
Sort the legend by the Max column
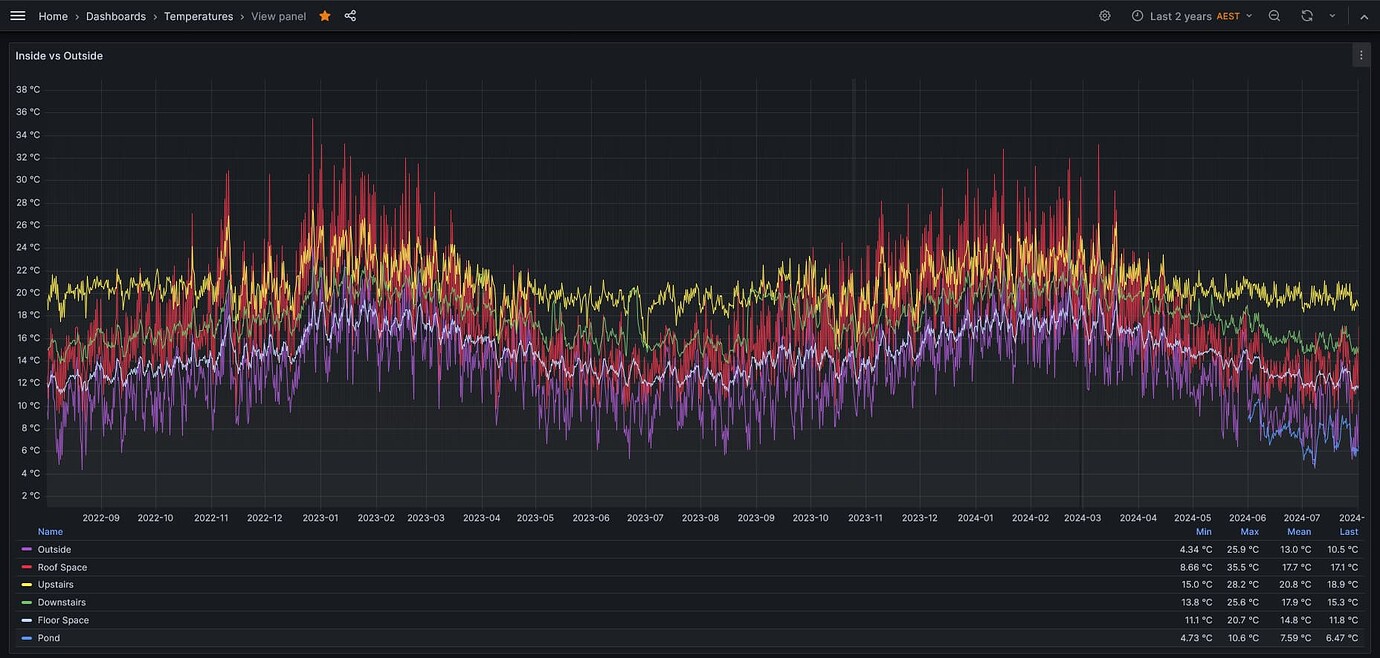point(1249,531)
